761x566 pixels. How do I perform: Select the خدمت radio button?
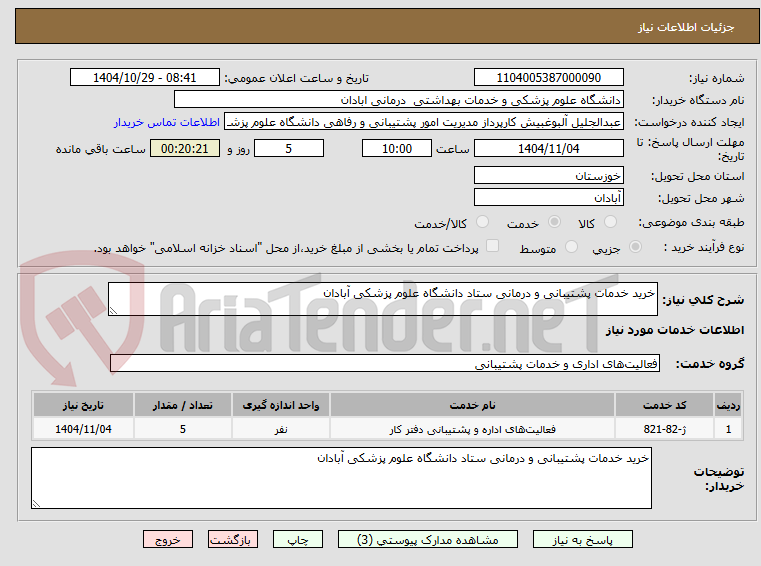(x=554, y=222)
